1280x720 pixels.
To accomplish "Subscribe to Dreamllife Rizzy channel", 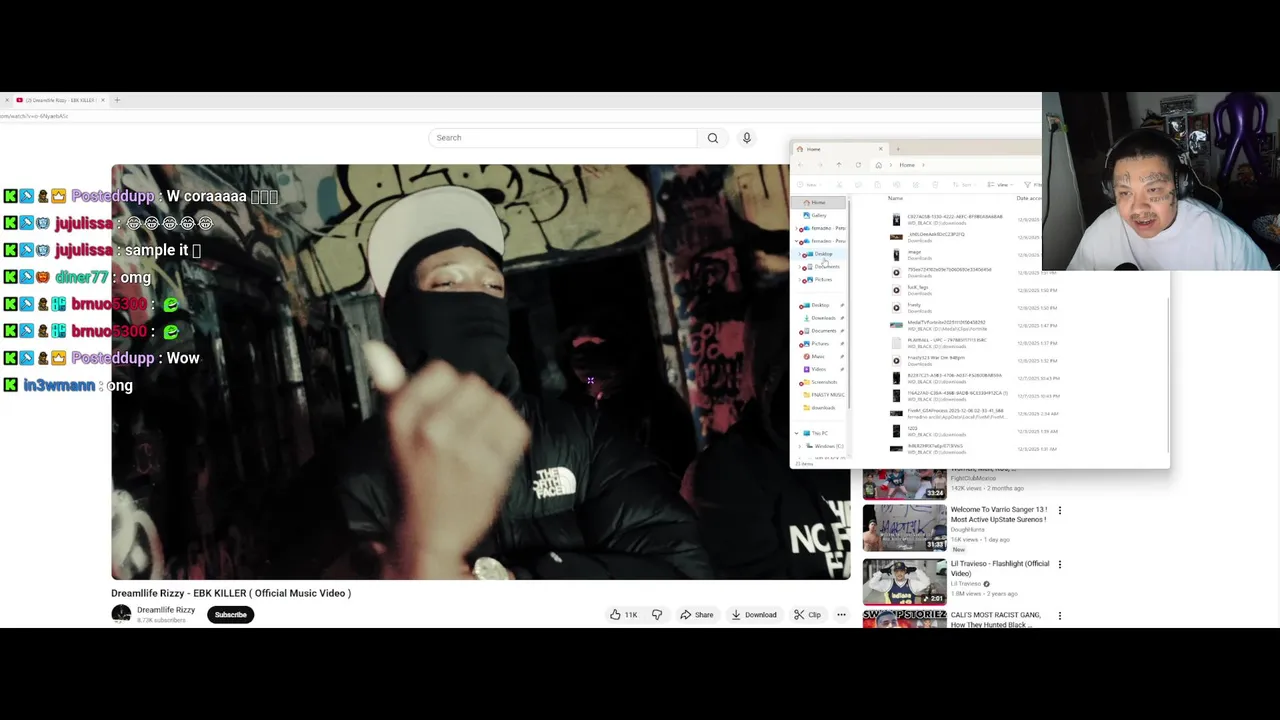I will tap(230, 615).
